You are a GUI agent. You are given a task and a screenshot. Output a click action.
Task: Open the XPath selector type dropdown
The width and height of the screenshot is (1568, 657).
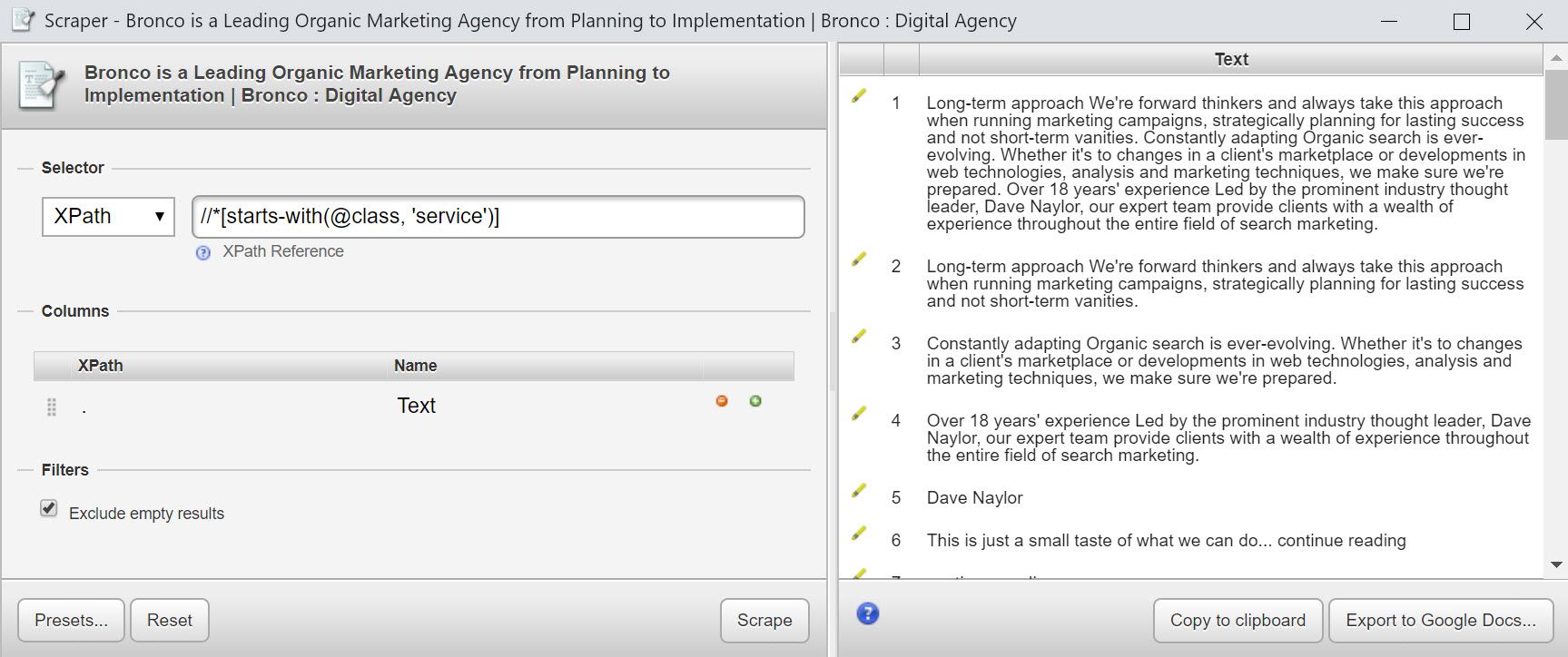tap(108, 217)
